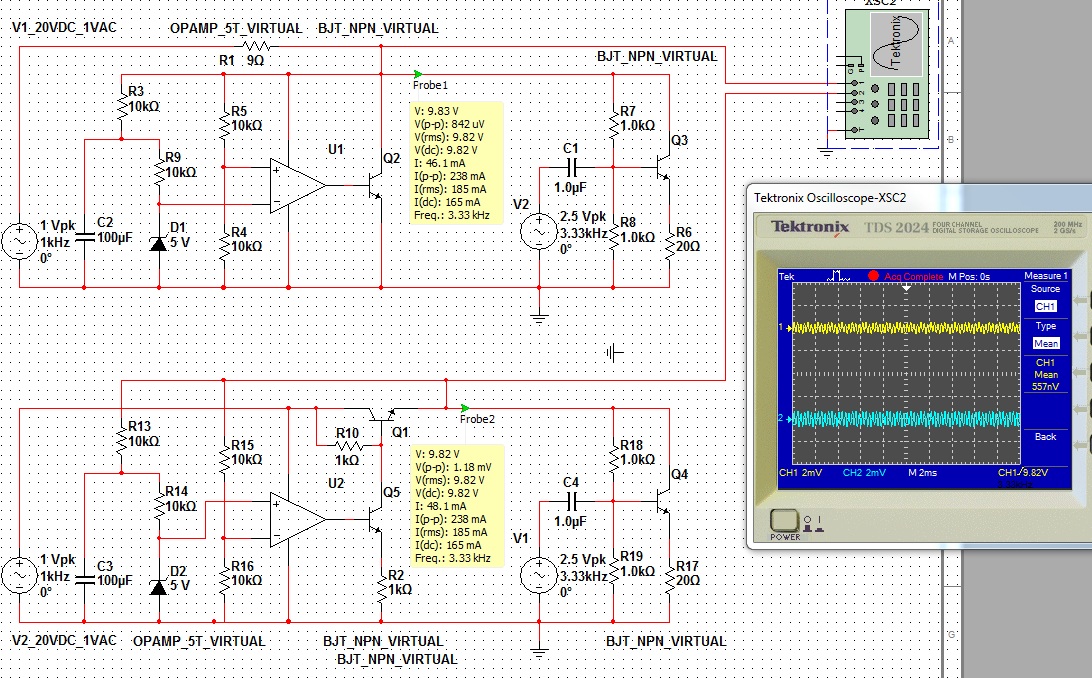
Task: Click zener diode D1 symbol
Action: pyautogui.click(x=159, y=243)
